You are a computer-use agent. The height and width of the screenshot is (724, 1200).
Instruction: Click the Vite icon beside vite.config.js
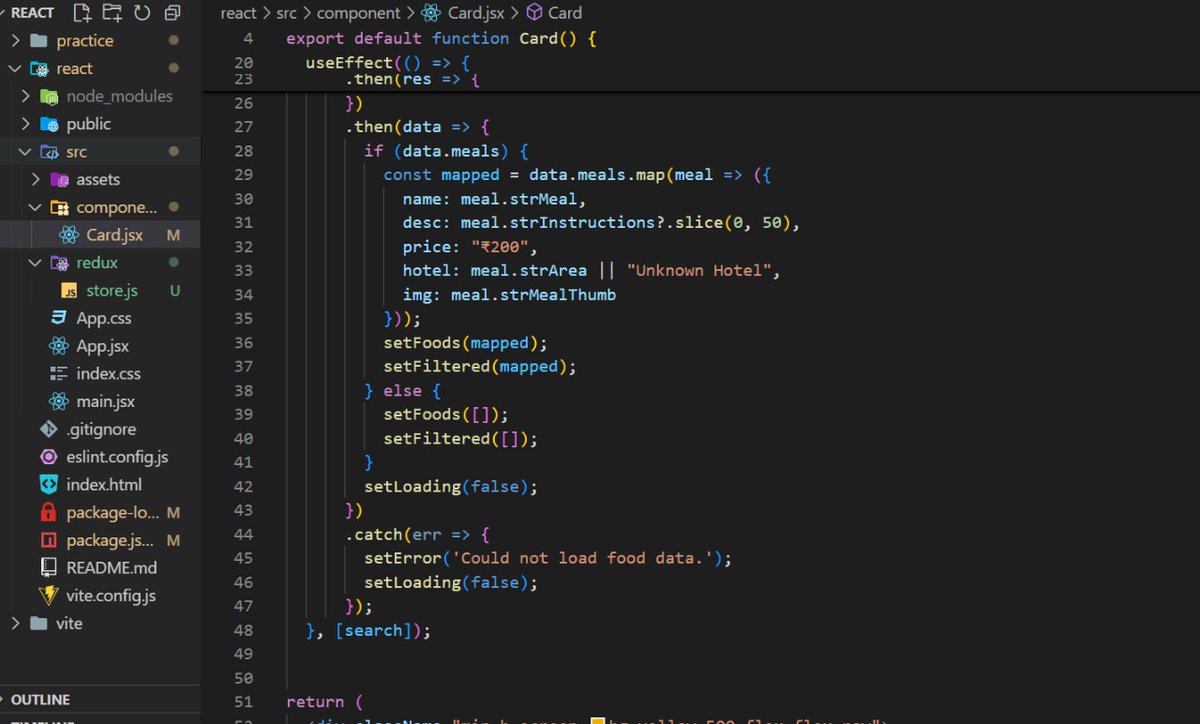point(48,595)
